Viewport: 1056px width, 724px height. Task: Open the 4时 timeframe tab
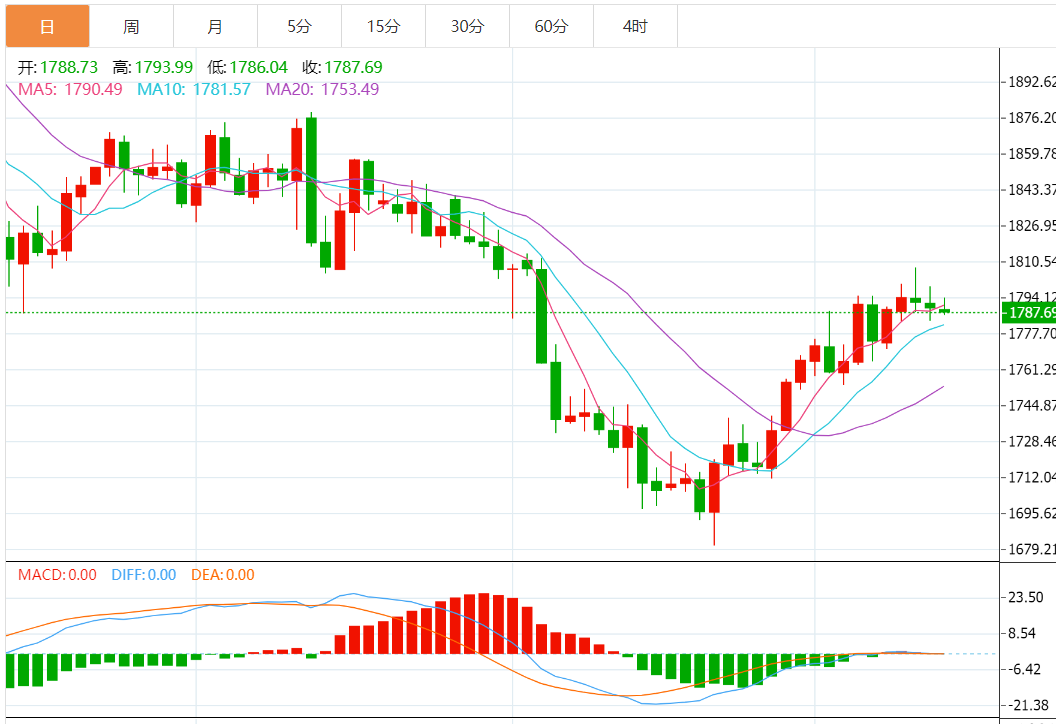[x=636, y=26]
